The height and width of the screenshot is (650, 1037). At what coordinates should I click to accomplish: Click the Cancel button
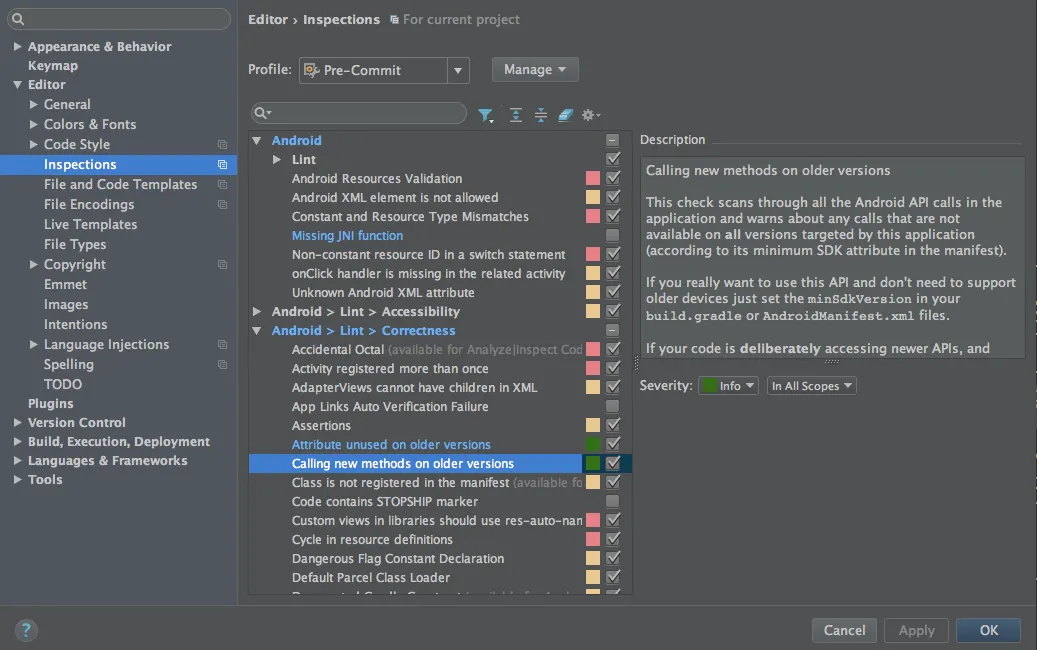coord(844,630)
